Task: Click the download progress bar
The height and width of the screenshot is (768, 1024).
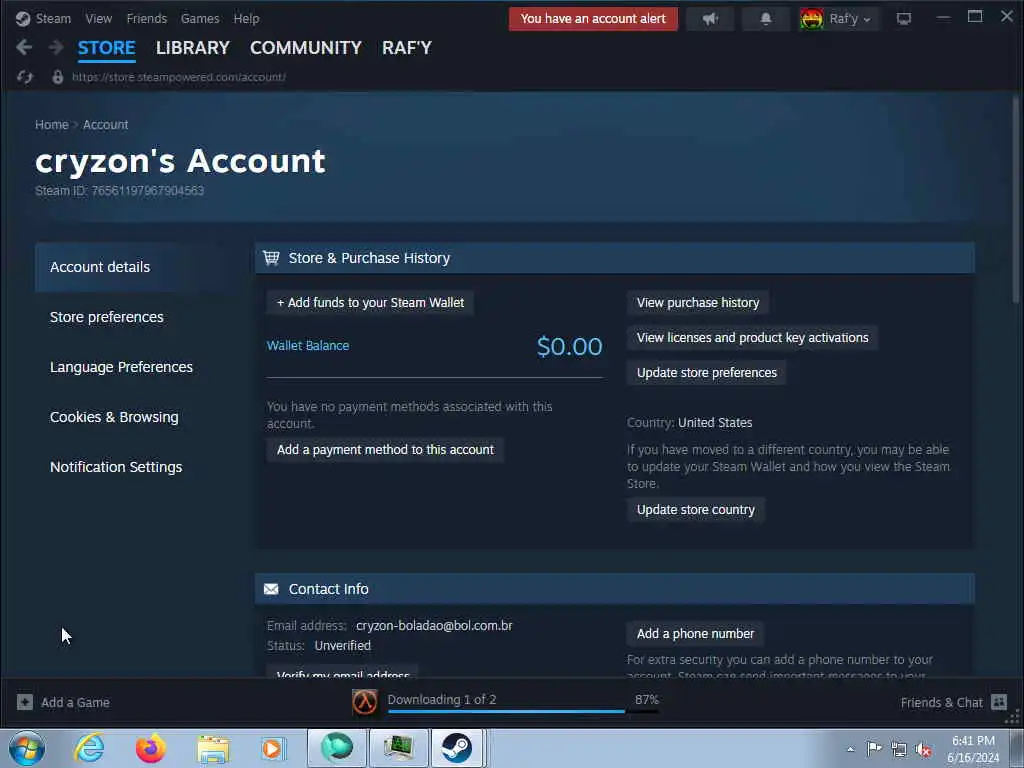Action: [522, 712]
